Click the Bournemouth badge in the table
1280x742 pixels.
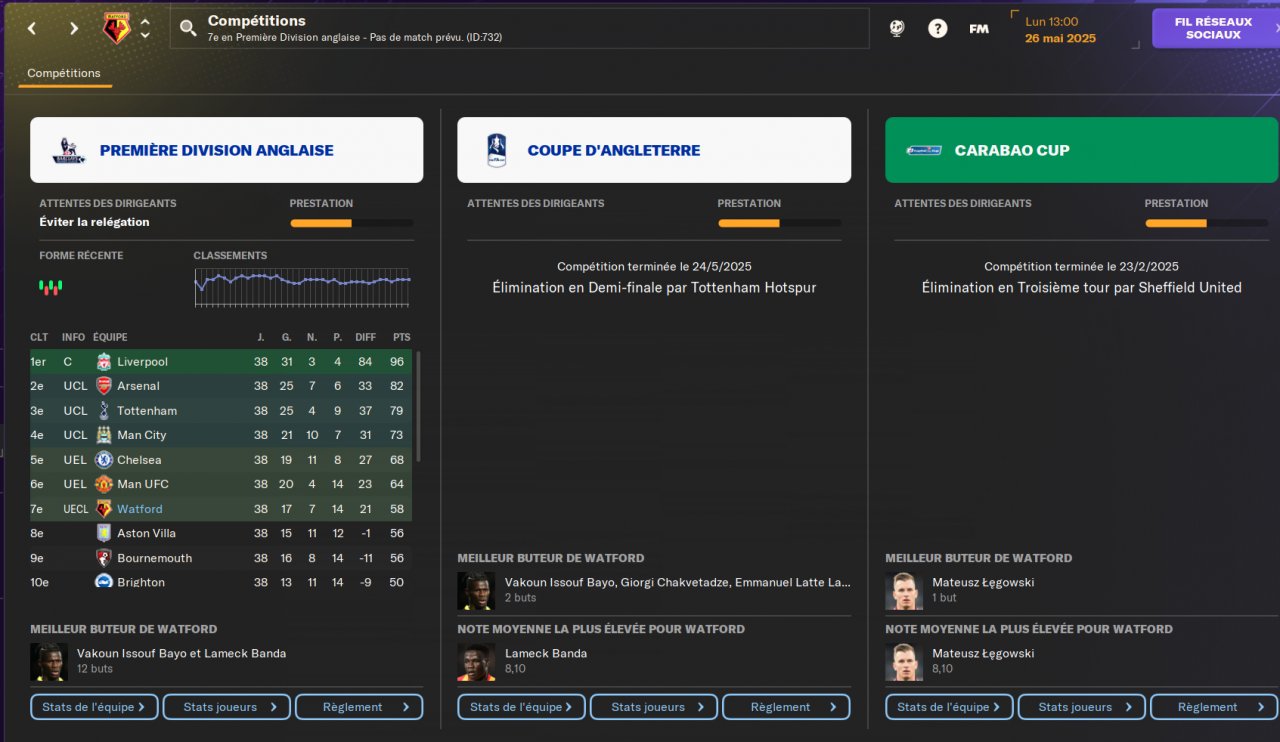point(103,558)
